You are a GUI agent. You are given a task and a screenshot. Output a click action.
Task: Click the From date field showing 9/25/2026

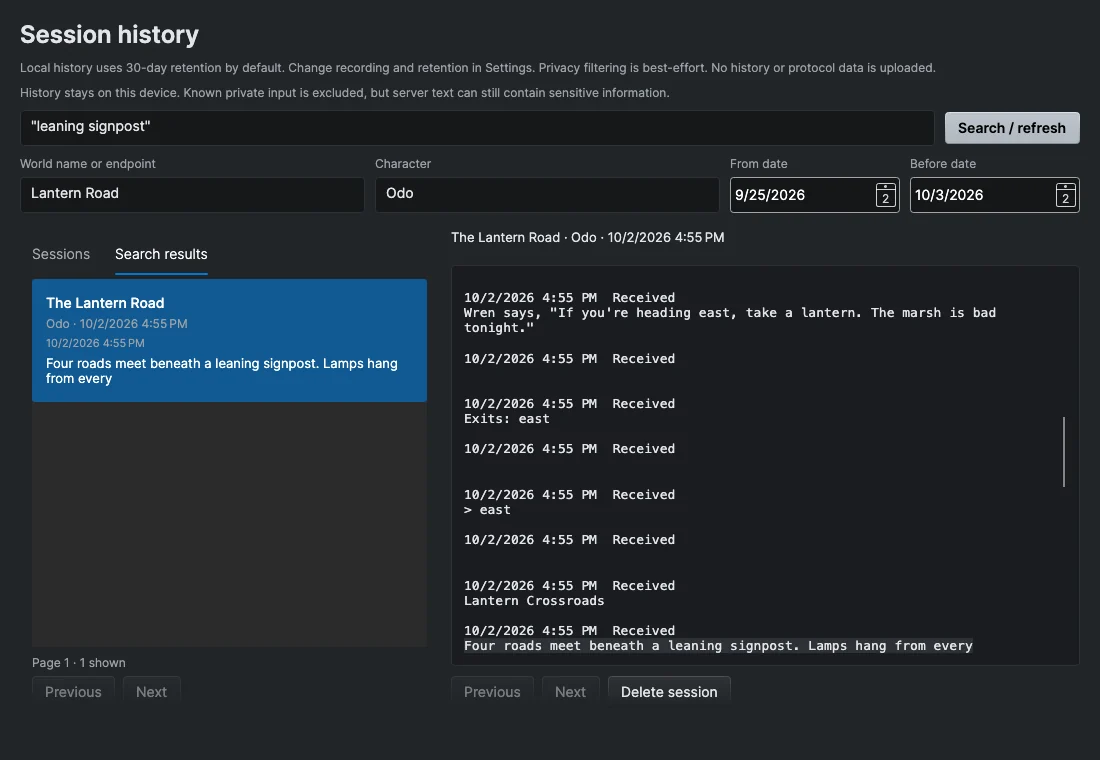click(x=814, y=194)
